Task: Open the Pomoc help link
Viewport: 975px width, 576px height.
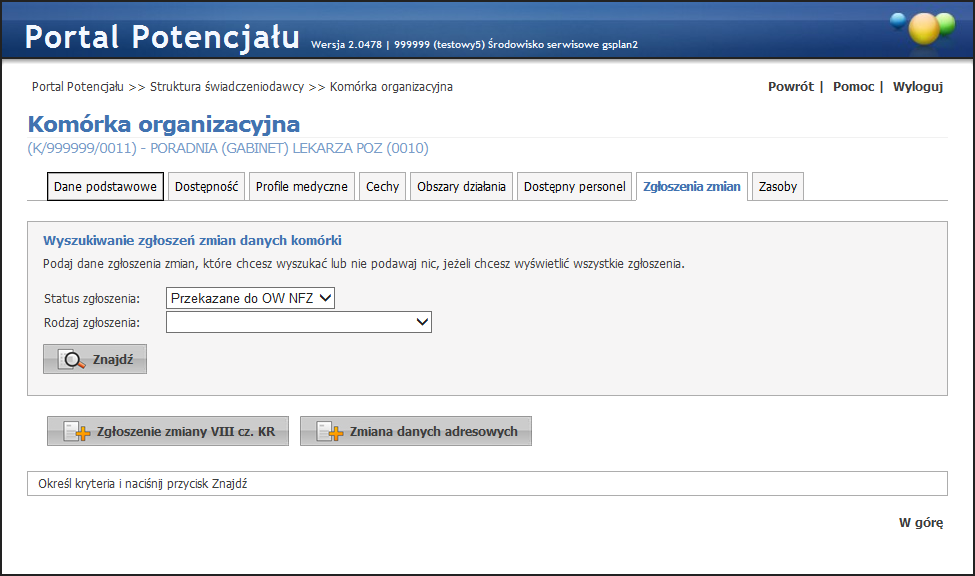Action: pyautogui.click(x=853, y=87)
